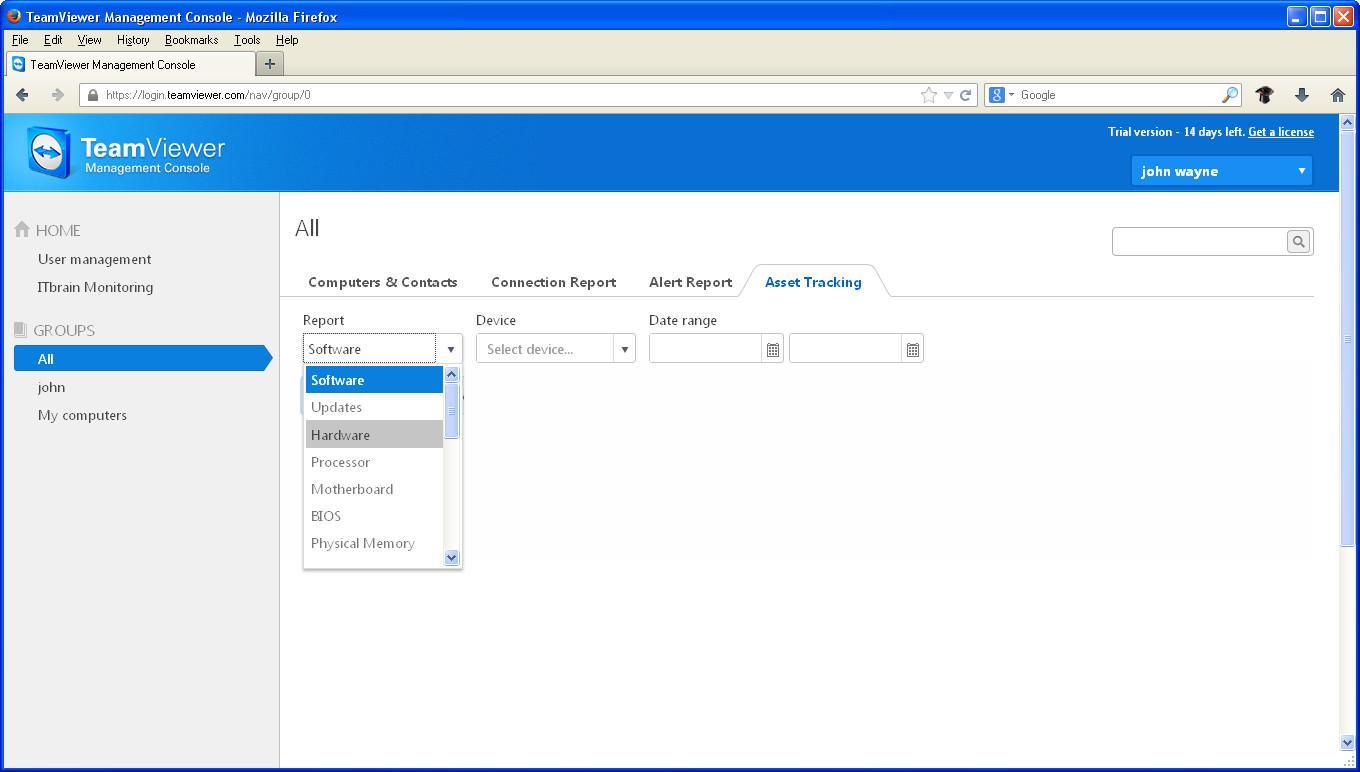Screen dimensions: 1360x772
Task: Click the Google search magnifier icon
Action: pyautogui.click(x=1229, y=95)
